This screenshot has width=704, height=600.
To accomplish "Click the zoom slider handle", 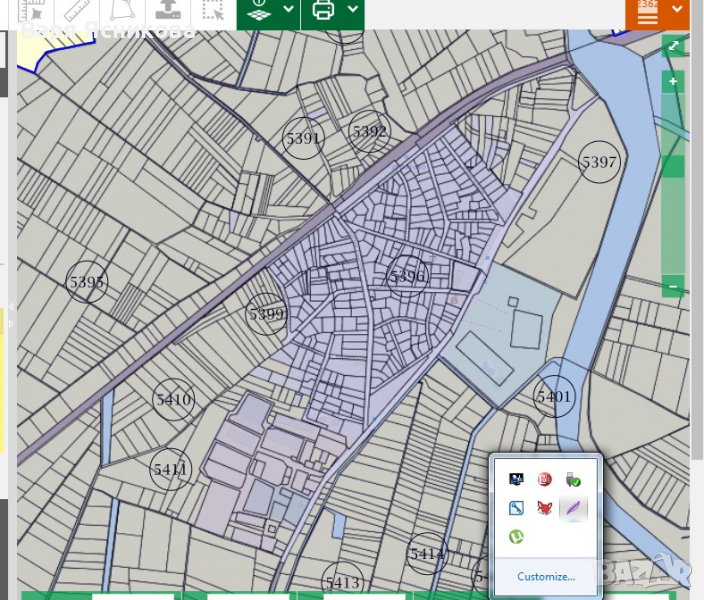I will point(673,166).
